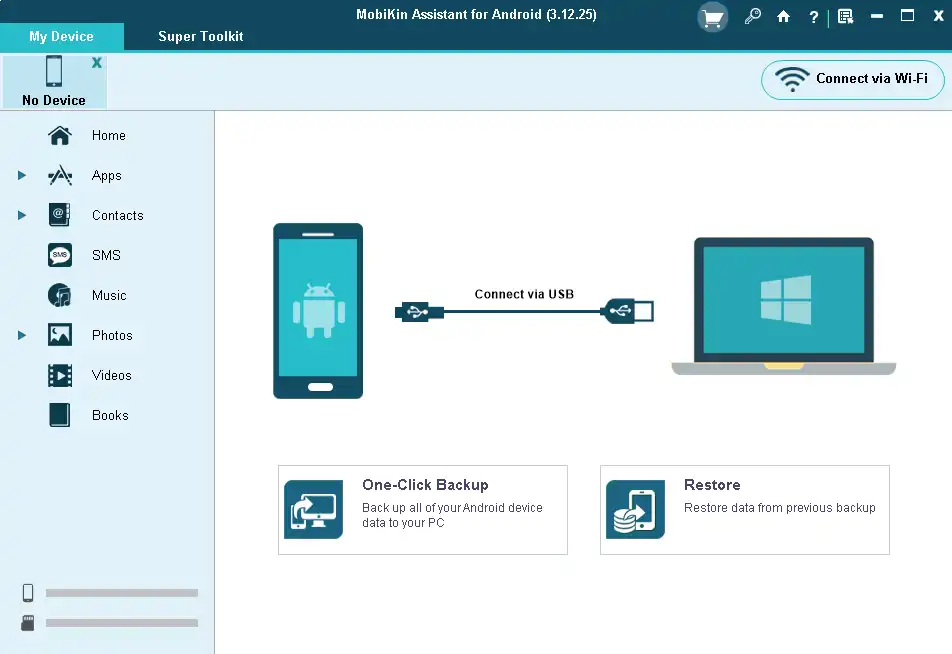Click the SMS icon in sidebar
Screen dimensions: 952x654
coord(60,255)
